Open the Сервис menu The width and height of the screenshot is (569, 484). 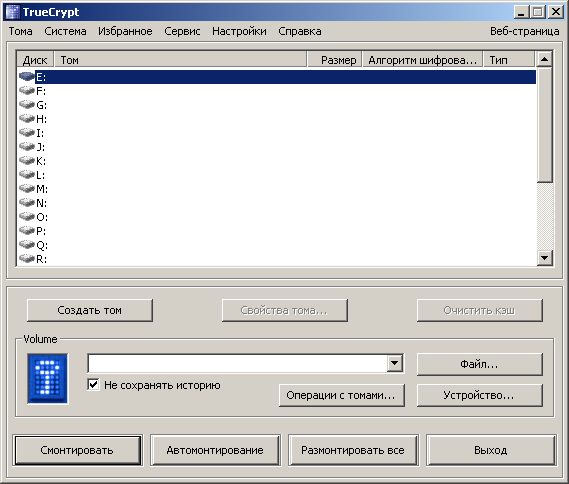coord(182,31)
